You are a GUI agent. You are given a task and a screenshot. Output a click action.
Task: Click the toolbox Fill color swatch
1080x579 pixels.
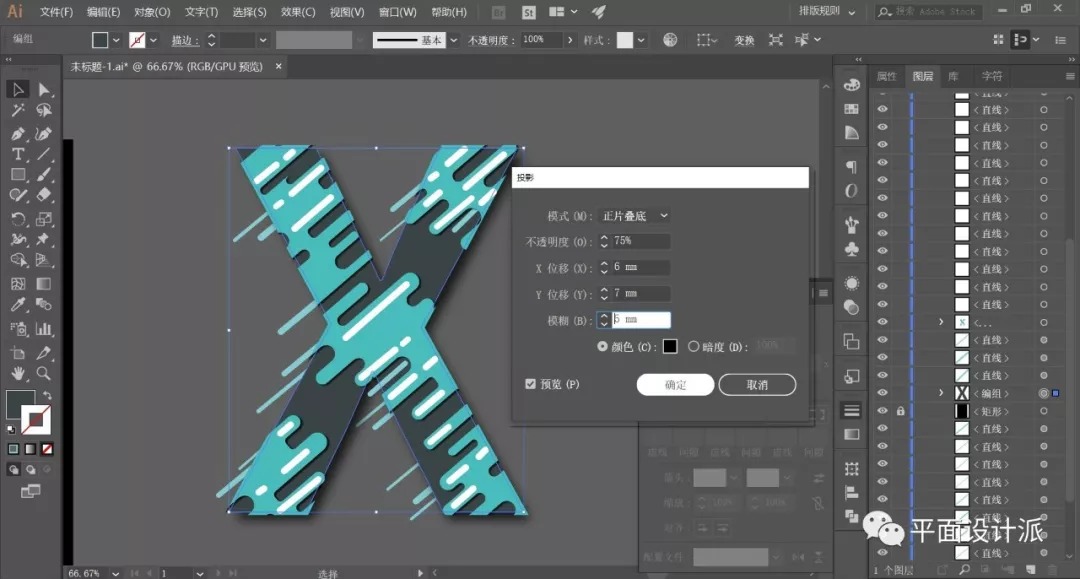19,403
